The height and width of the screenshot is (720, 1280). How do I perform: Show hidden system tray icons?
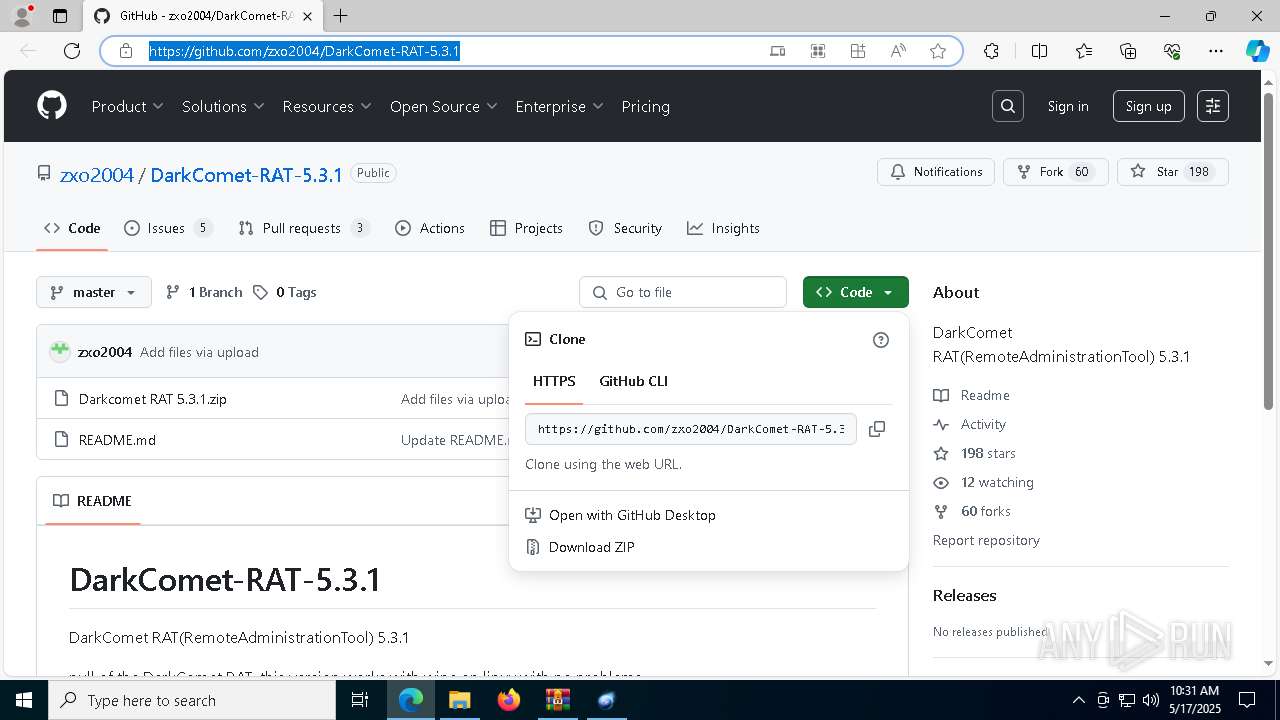click(1078, 700)
